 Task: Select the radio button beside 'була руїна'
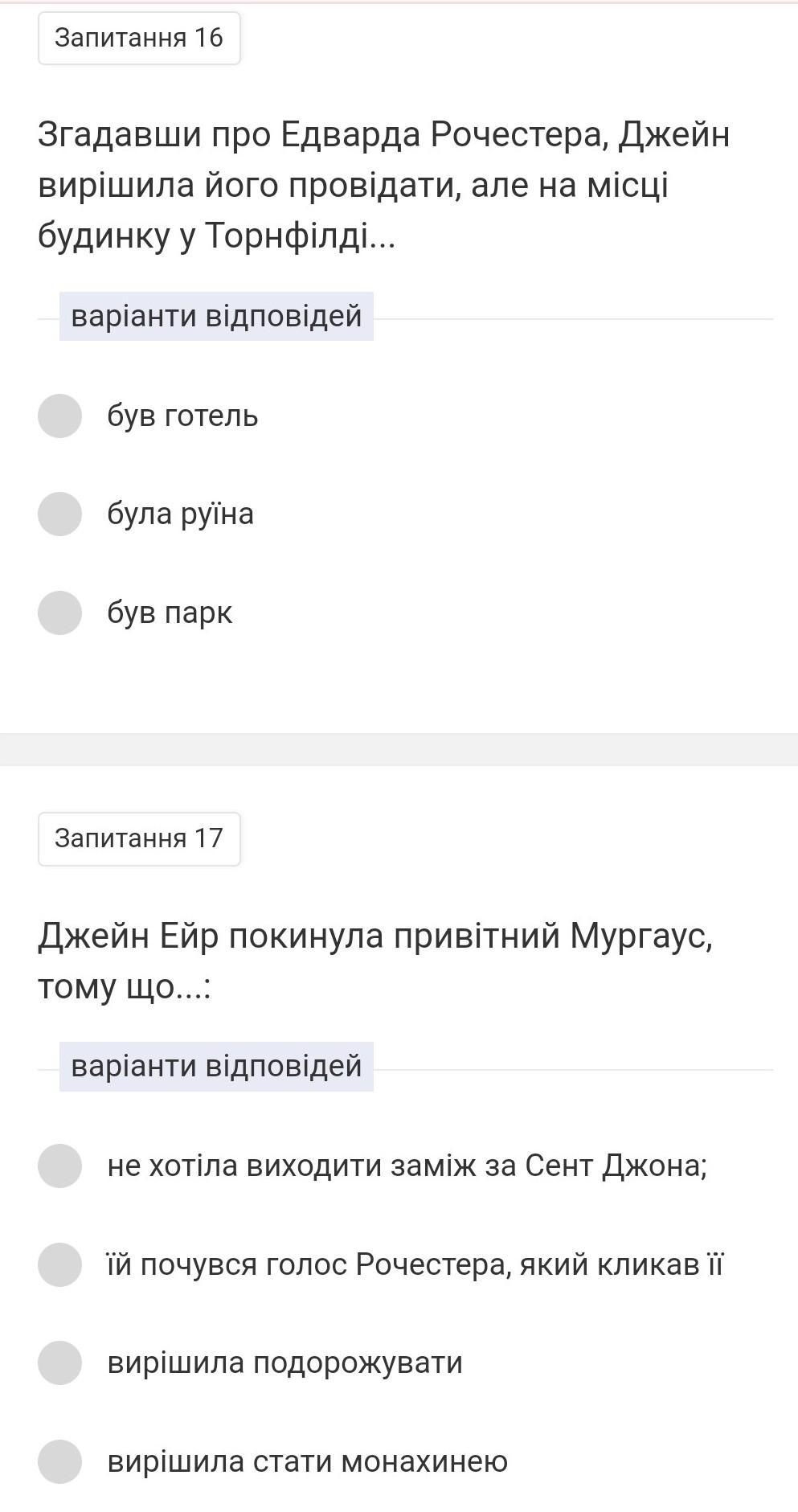[x=59, y=514]
